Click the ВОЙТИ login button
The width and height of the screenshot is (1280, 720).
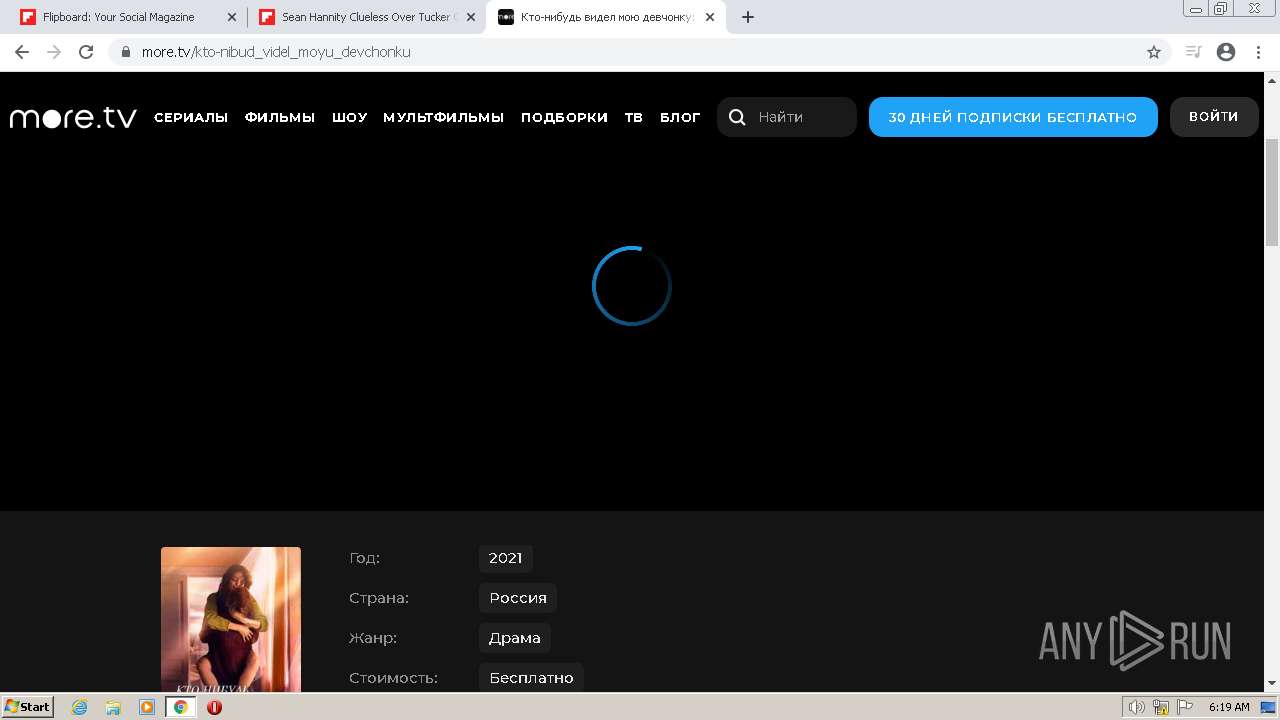coord(1214,117)
